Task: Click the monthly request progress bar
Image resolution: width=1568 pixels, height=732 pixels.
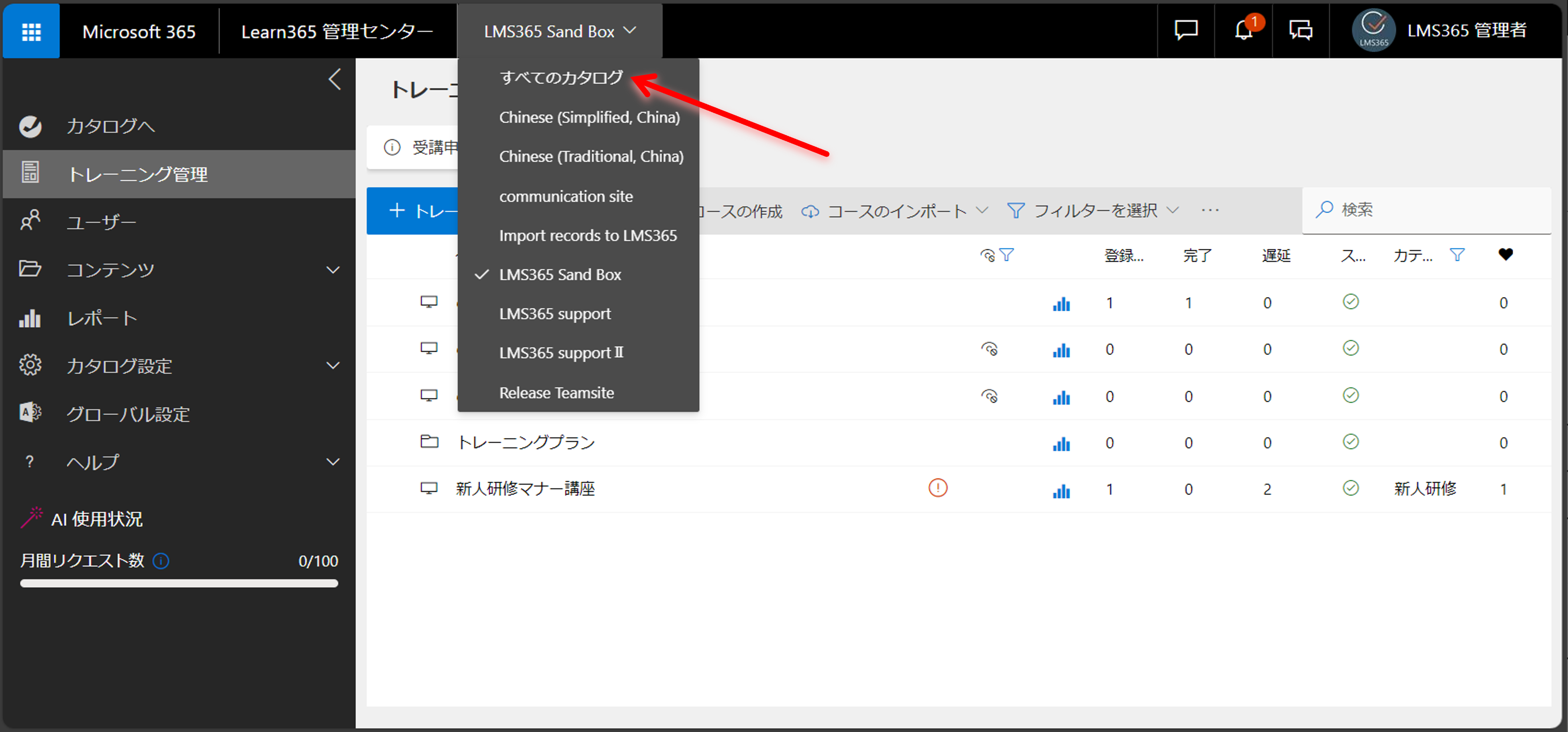Action: click(178, 583)
